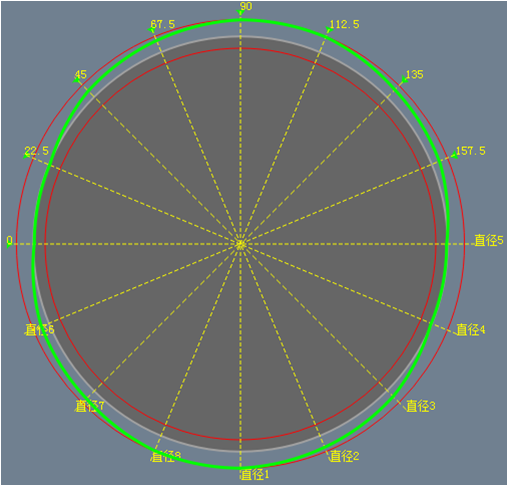Click the green arrow marker at 112.5
508x486 pixels.
[330, 31]
